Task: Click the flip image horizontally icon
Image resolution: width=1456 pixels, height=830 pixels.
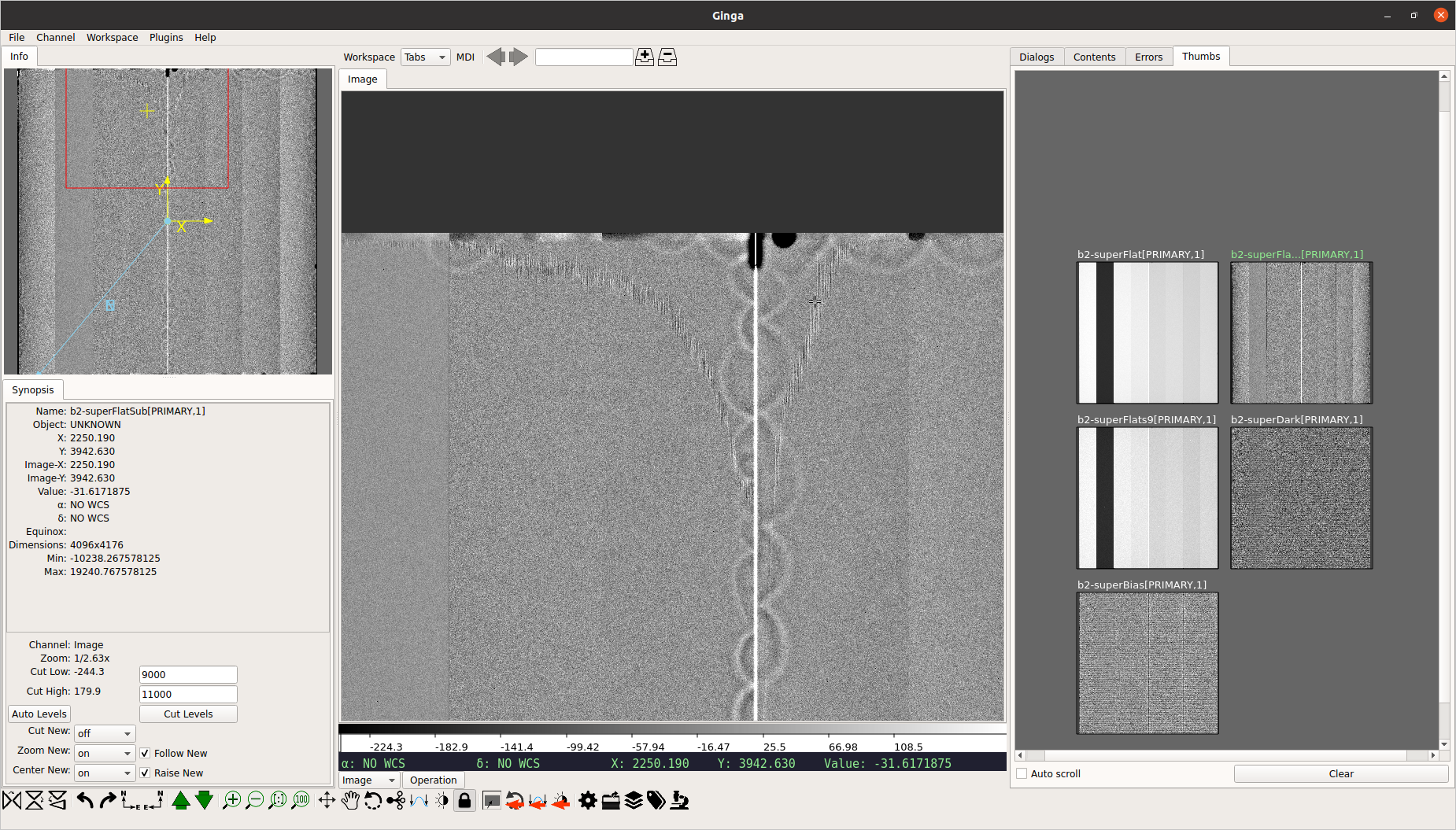Action: click(x=12, y=801)
